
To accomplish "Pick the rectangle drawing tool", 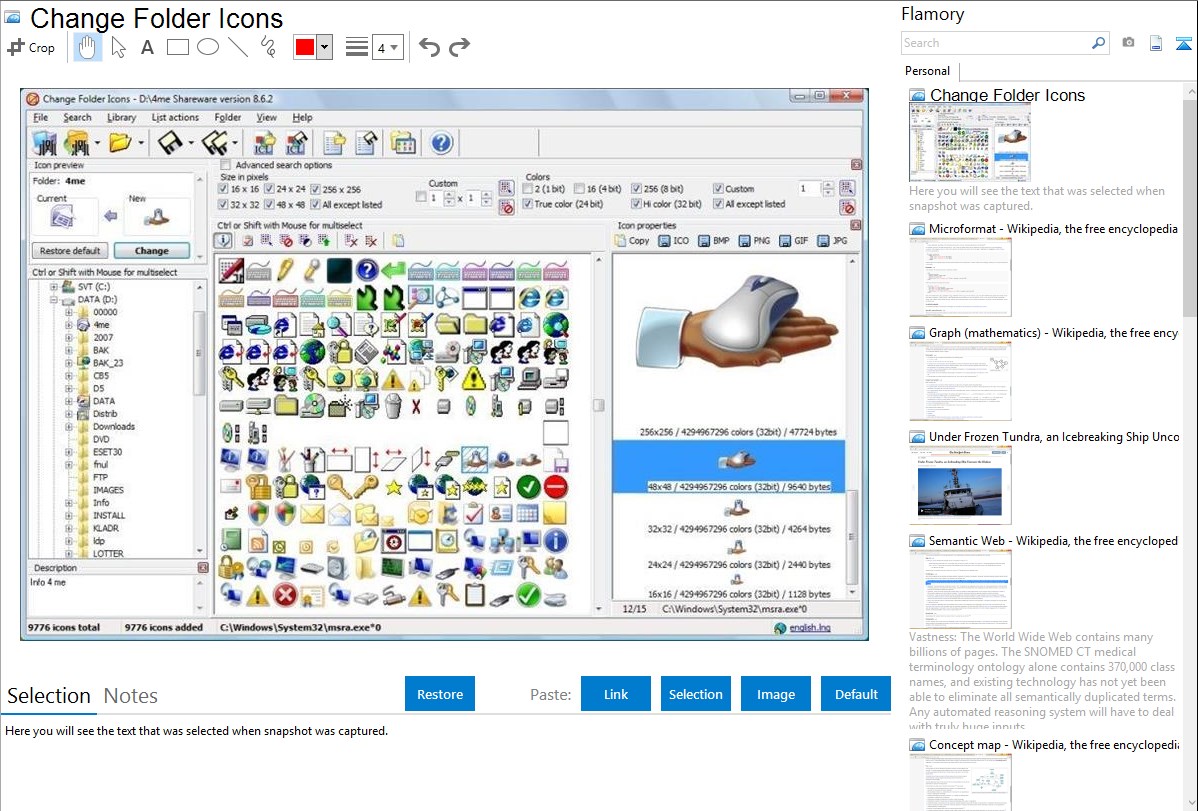I will (177, 47).
